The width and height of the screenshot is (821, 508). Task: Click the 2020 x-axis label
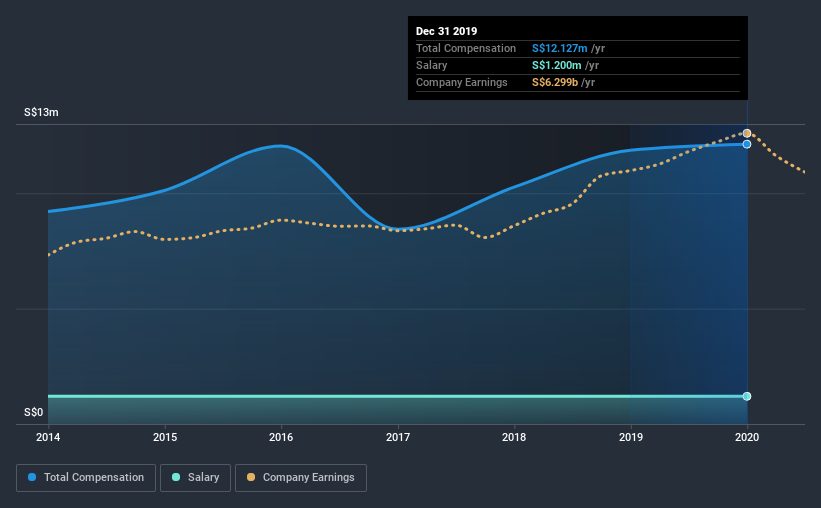click(x=747, y=437)
